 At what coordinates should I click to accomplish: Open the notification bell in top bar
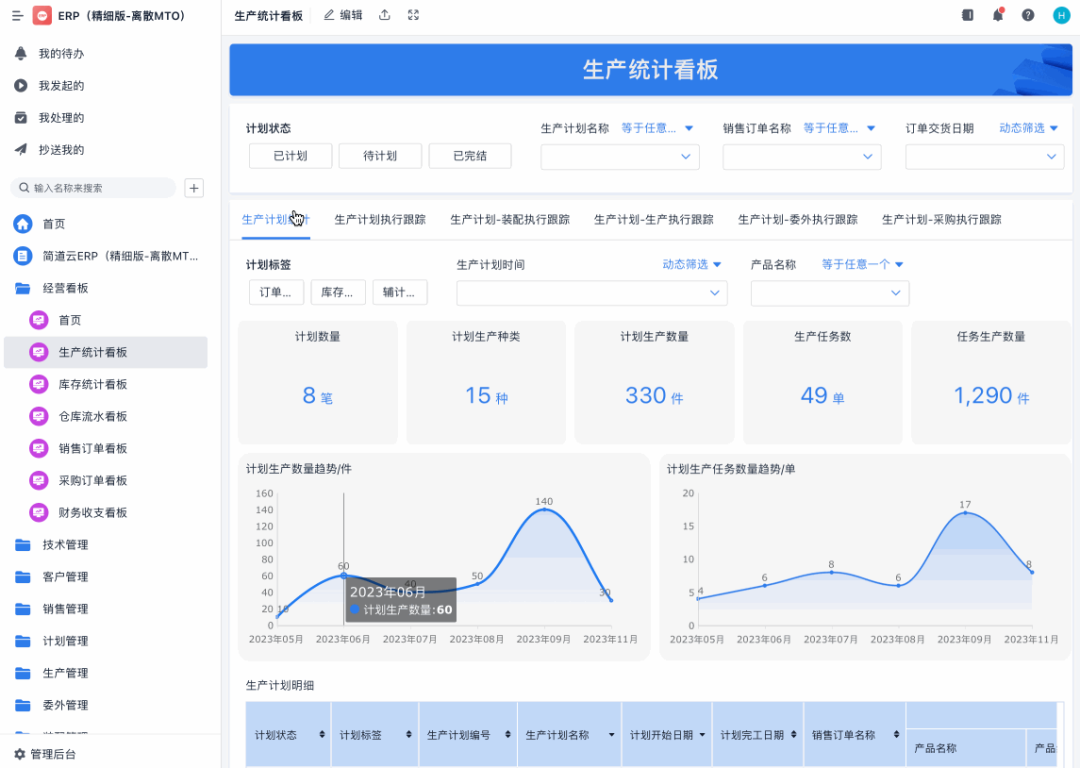(997, 14)
